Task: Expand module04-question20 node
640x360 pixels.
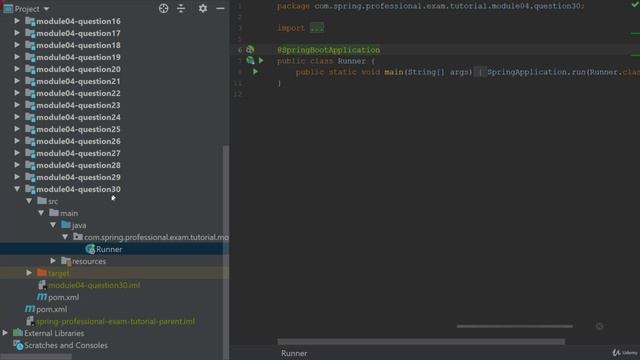Action: click(x=17, y=69)
